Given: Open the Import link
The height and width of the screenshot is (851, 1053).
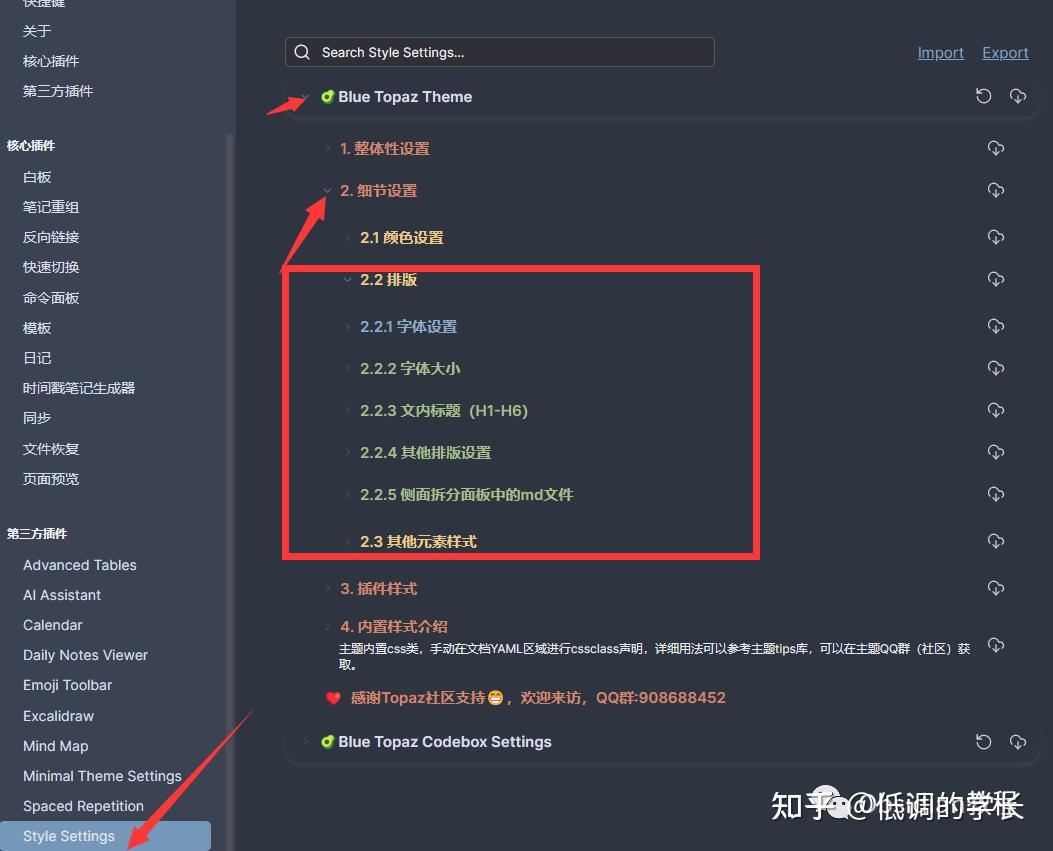Looking at the screenshot, I should click(940, 52).
